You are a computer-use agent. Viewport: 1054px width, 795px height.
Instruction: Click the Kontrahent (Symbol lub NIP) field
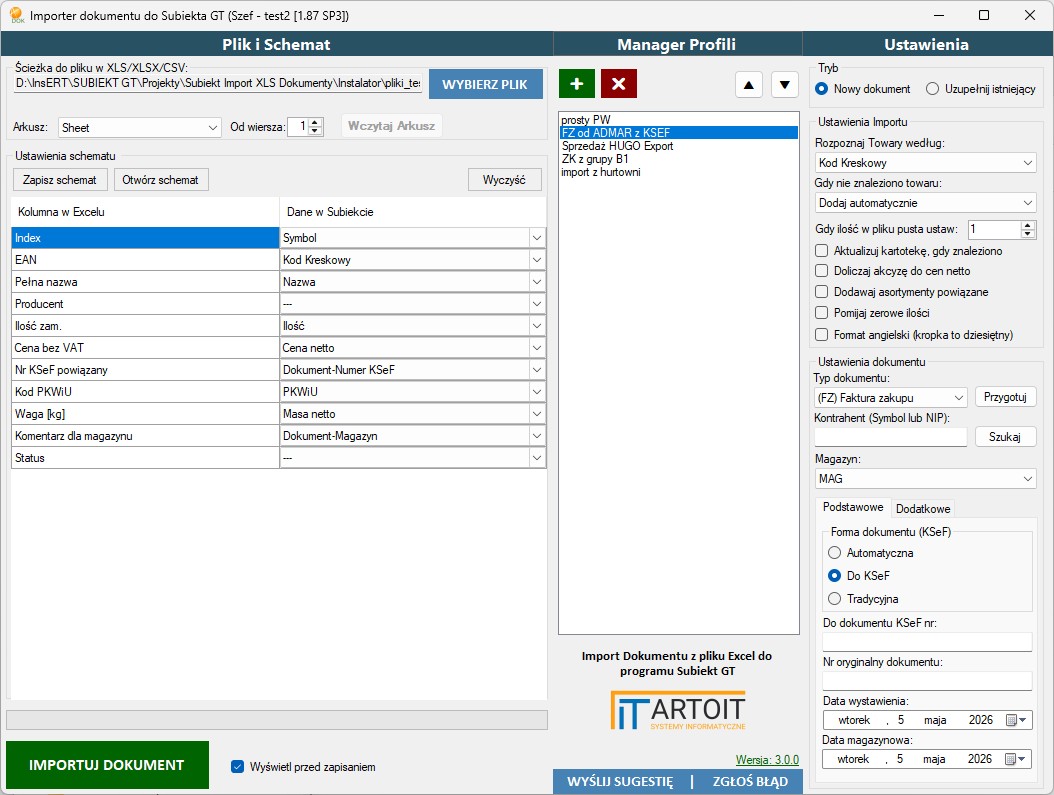891,437
